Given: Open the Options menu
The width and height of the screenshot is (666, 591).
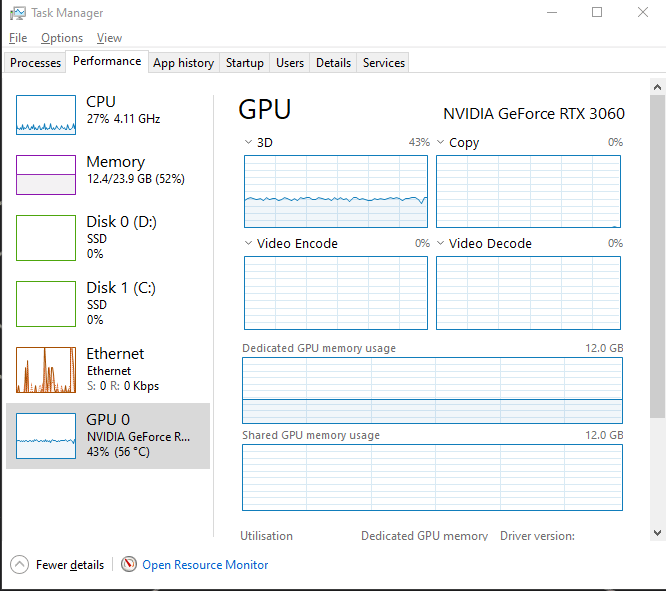Looking at the screenshot, I should [x=62, y=38].
